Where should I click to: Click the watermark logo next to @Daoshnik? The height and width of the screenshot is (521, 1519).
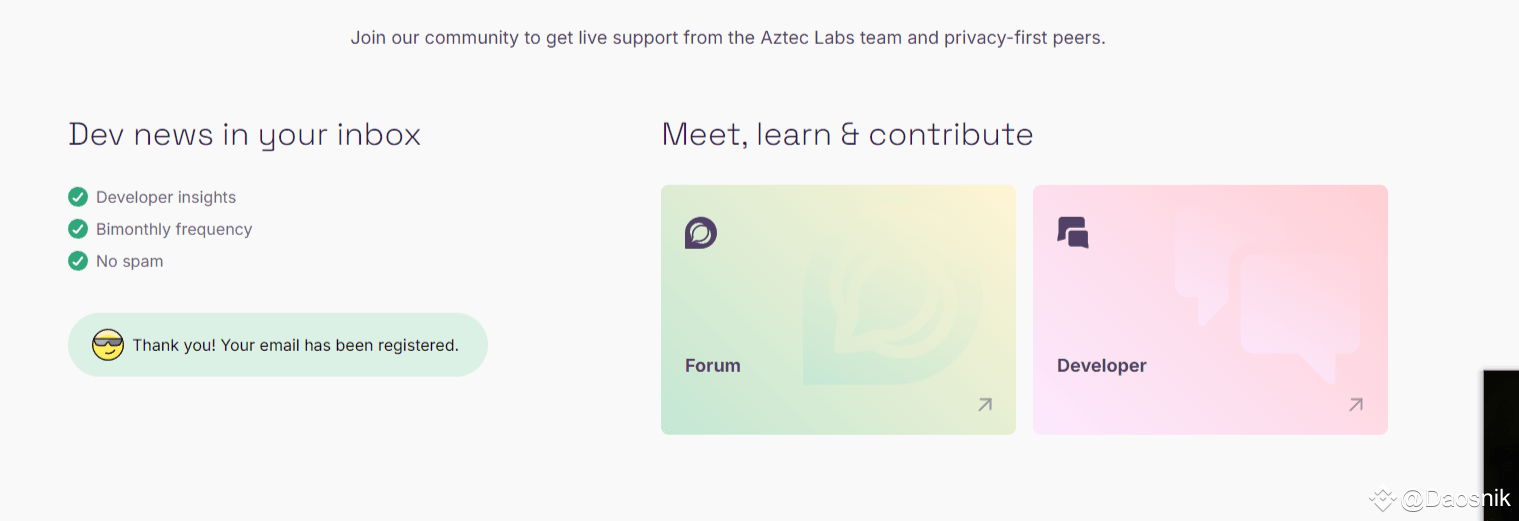[1382, 499]
